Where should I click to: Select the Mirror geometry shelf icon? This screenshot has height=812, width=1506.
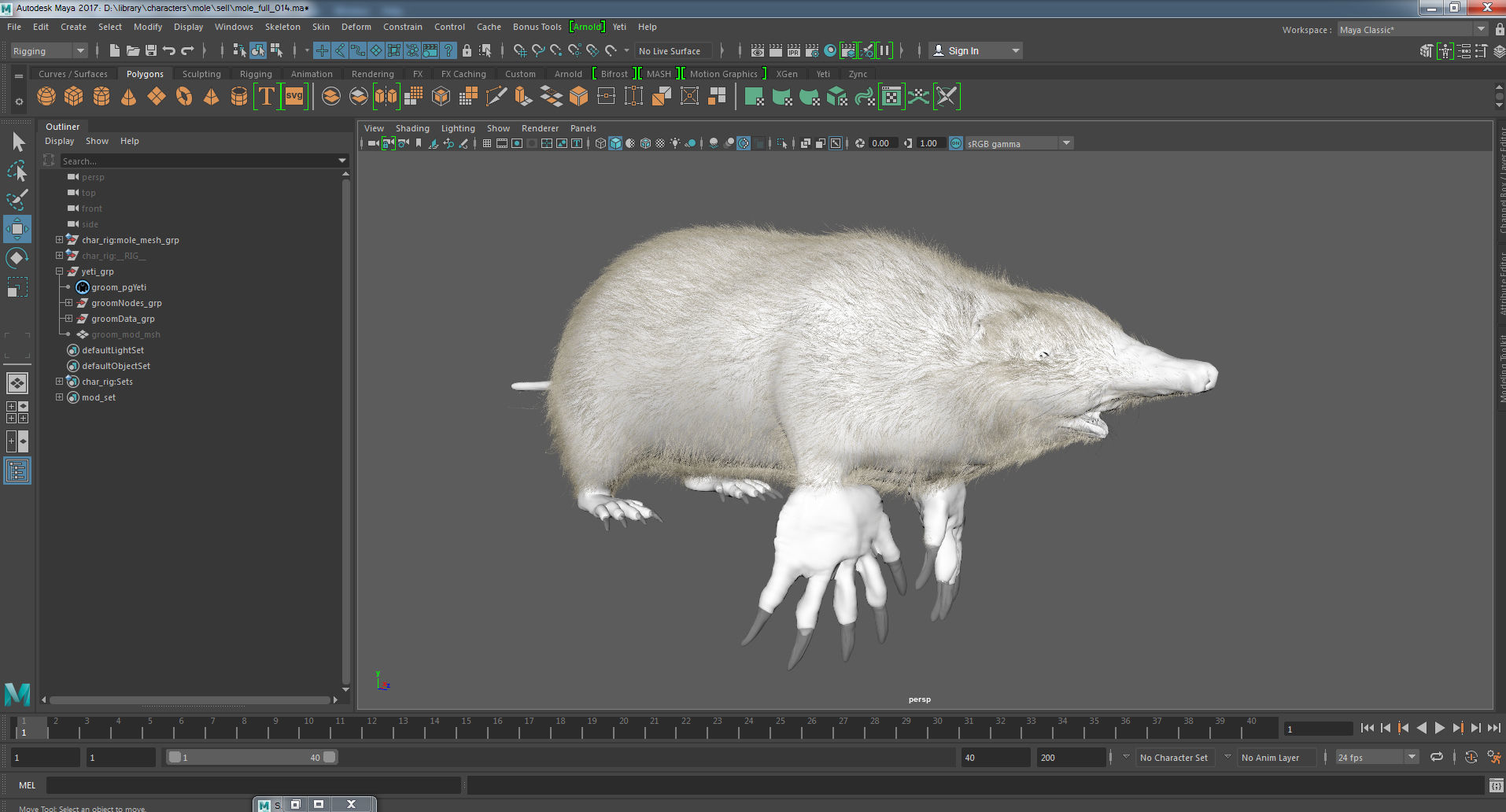coord(386,97)
